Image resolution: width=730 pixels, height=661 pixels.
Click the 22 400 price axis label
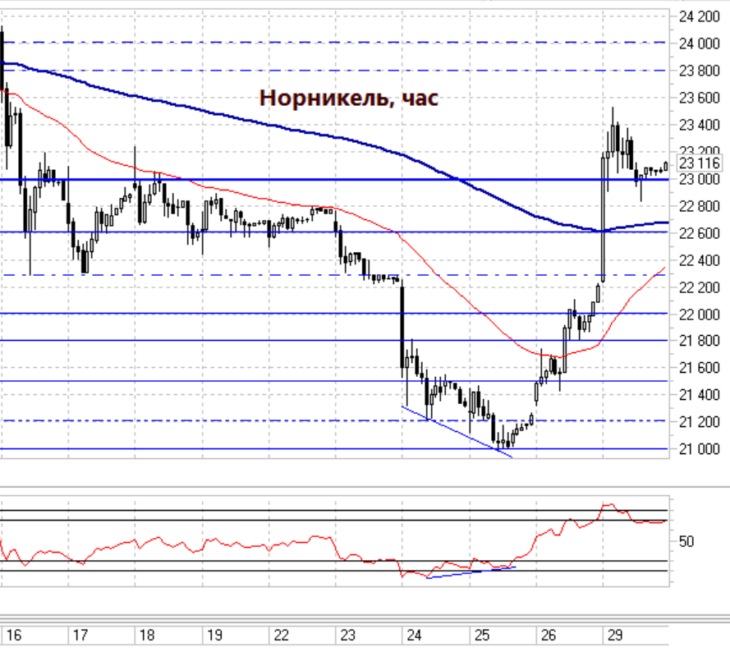coord(699,261)
